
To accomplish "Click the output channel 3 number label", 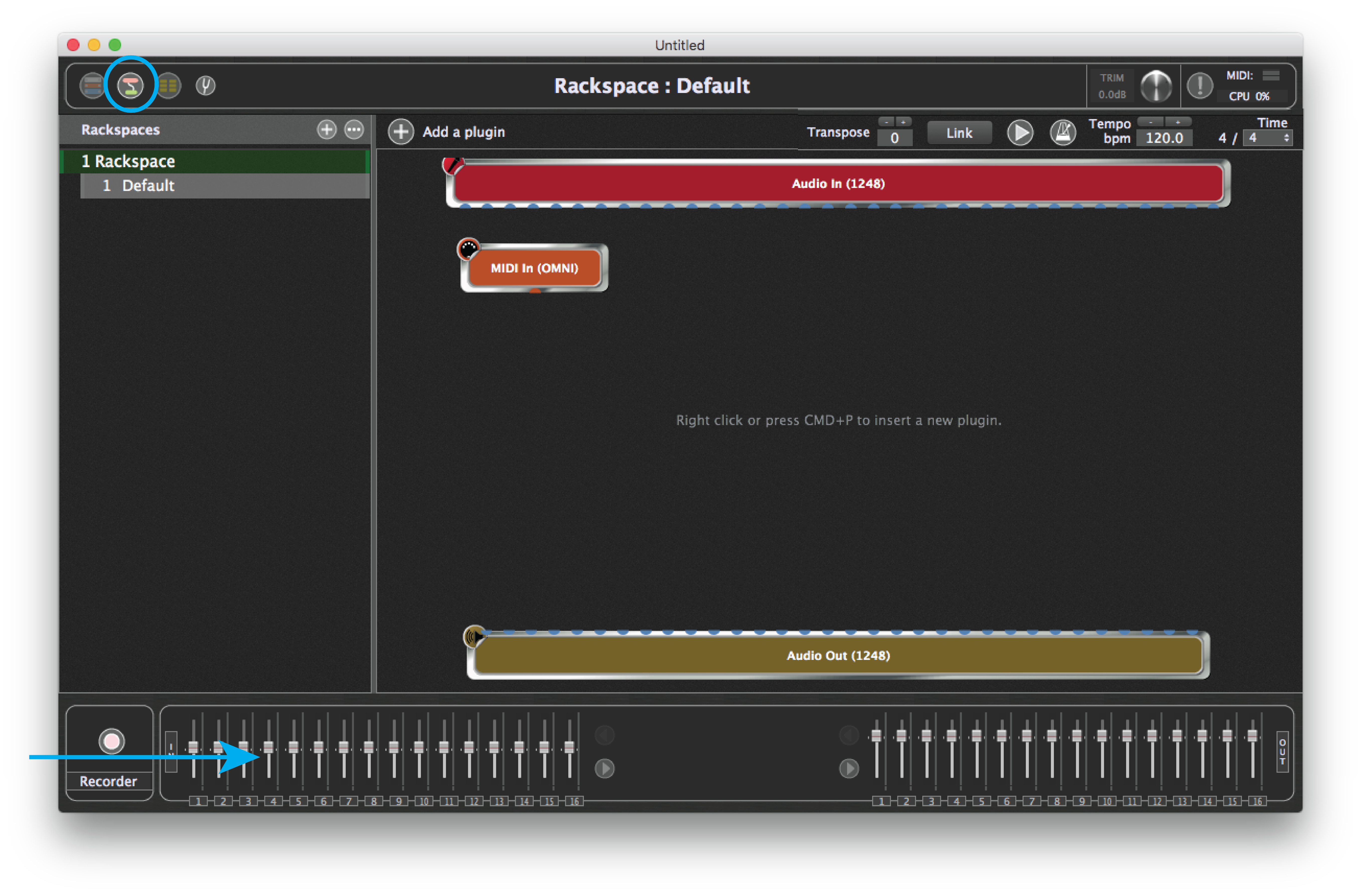I will (932, 801).
